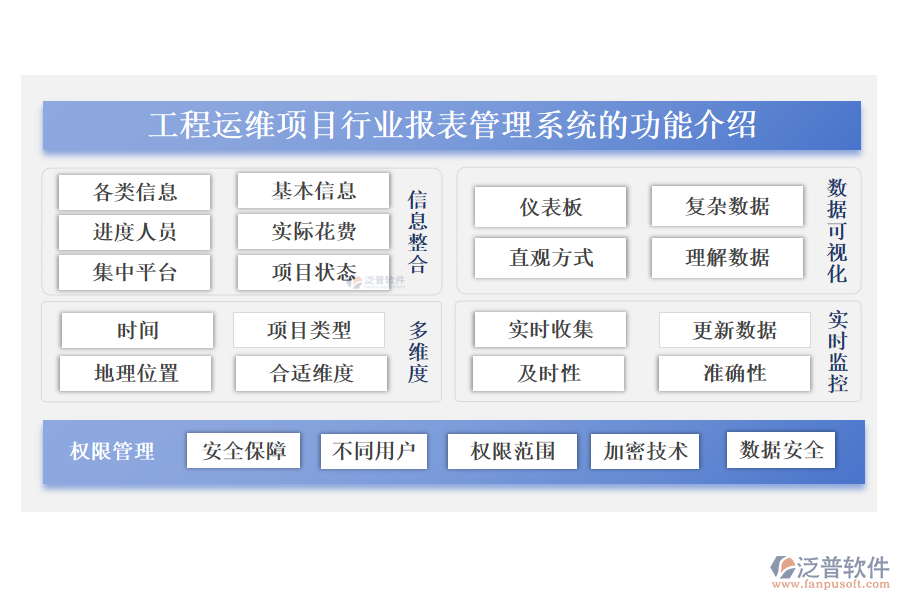Screen dimensions: 900x600
Task: Open the 仪表板 panel
Action: tap(550, 207)
